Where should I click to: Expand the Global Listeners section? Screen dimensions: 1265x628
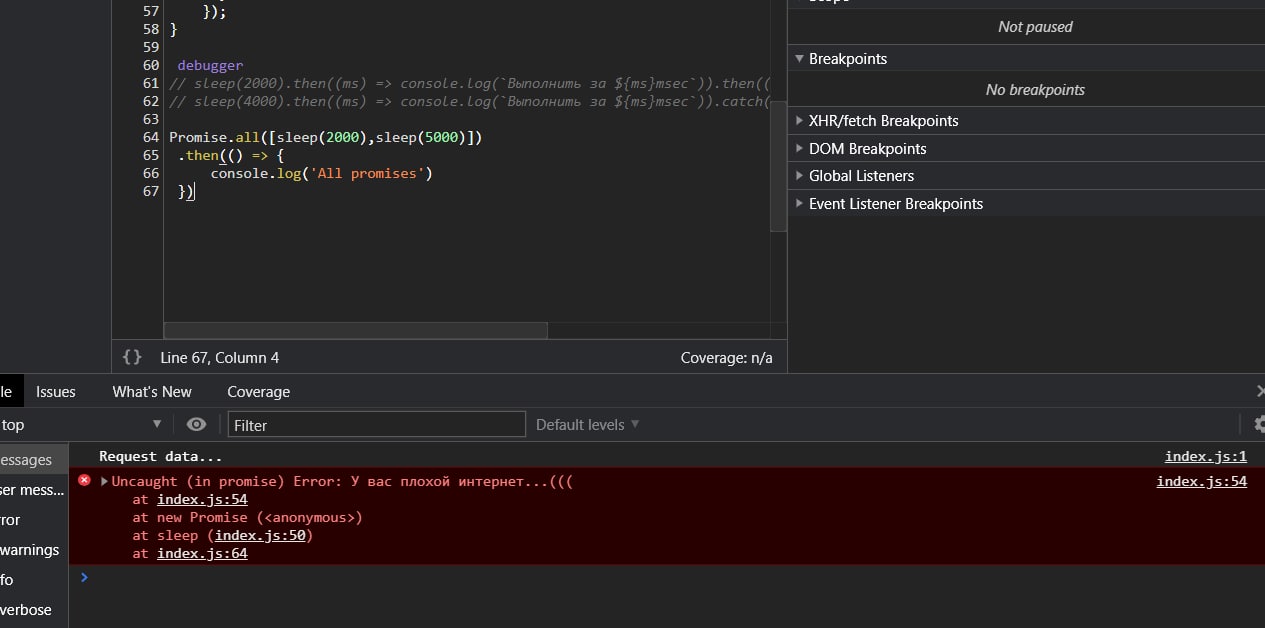799,176
